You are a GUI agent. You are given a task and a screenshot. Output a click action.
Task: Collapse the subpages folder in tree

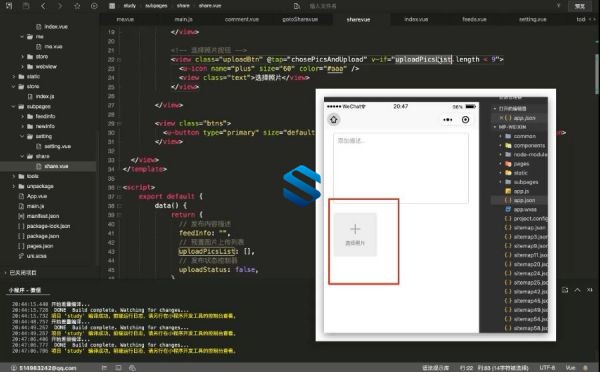coord(14,106)
